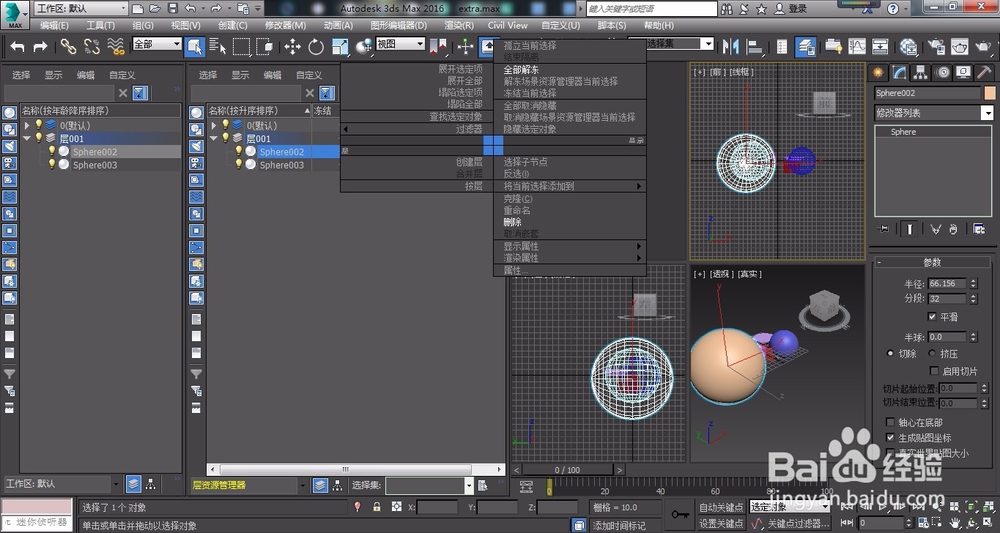Viewport: 1000px width, 533px height.
Task: Select the 挤压 radio button
Action: pyautogui.click(x=932, y=353)
